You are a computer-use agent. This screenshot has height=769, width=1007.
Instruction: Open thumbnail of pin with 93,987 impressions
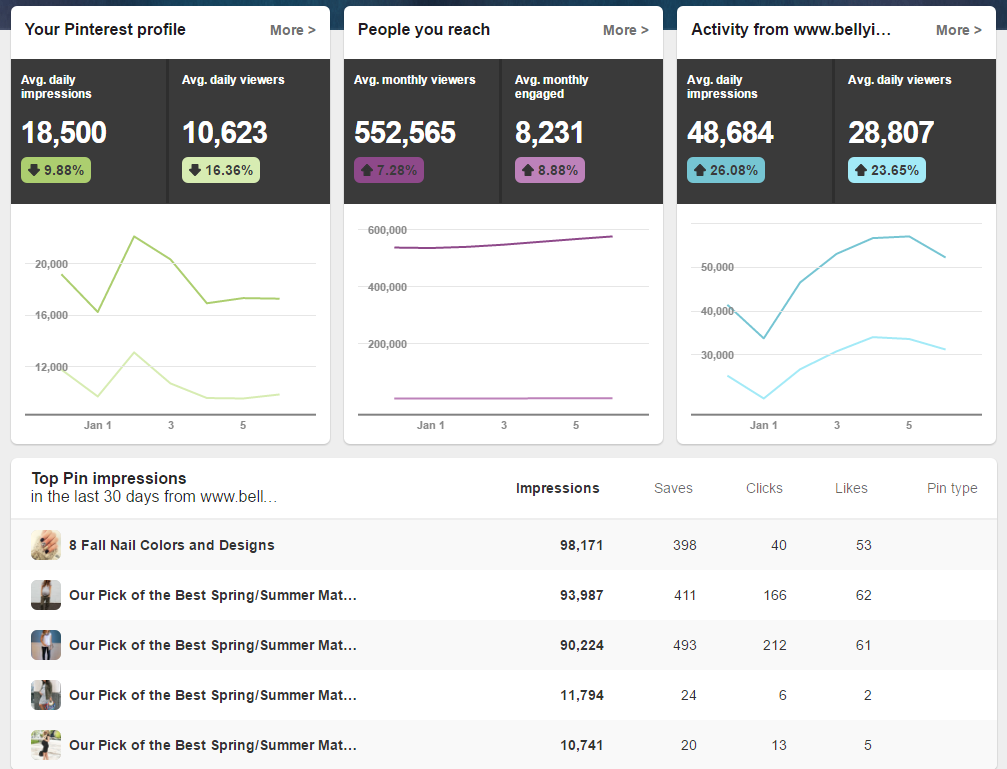point(46,595)
